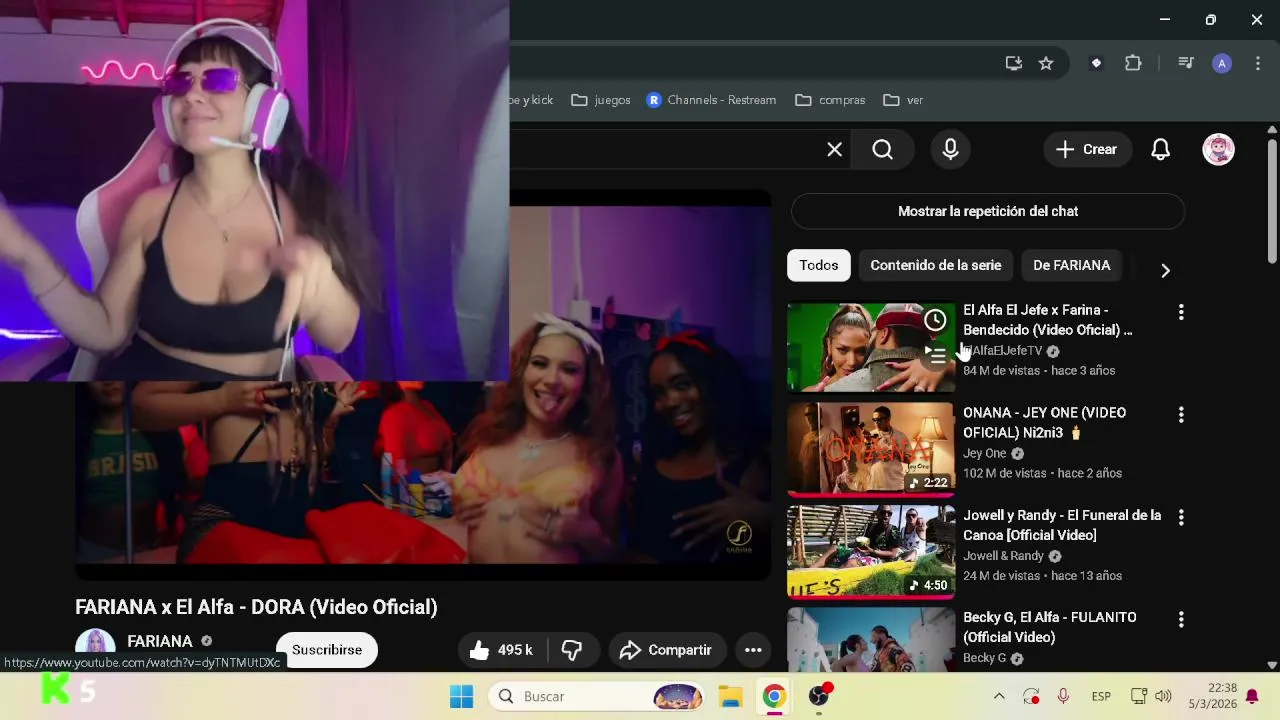
Task: Open the compras bookmarks folder
Action: 830,100
